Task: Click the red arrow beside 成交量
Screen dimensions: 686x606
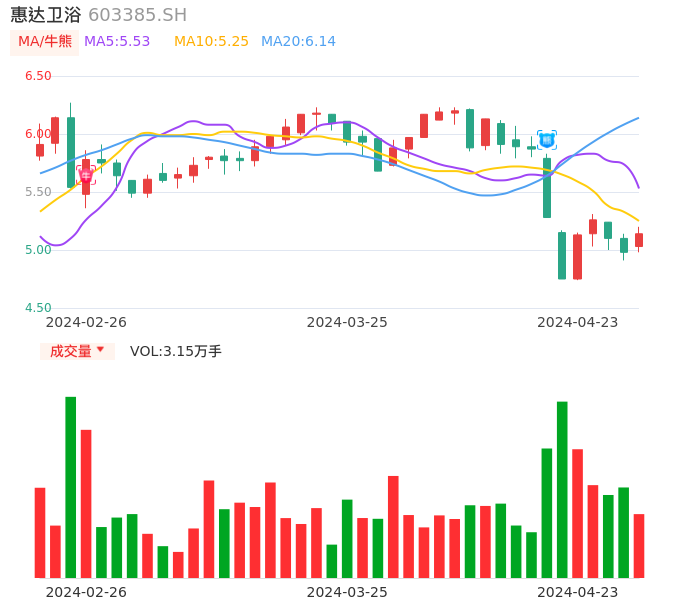Action: point(100,350)
